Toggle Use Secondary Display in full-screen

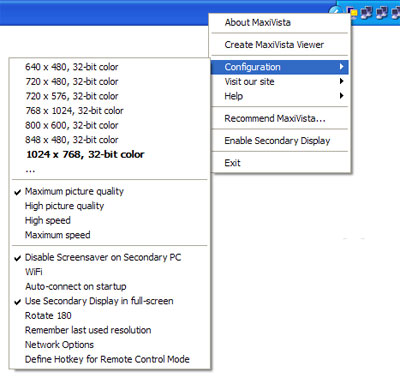pyautogui.click(x=110, y=301)
